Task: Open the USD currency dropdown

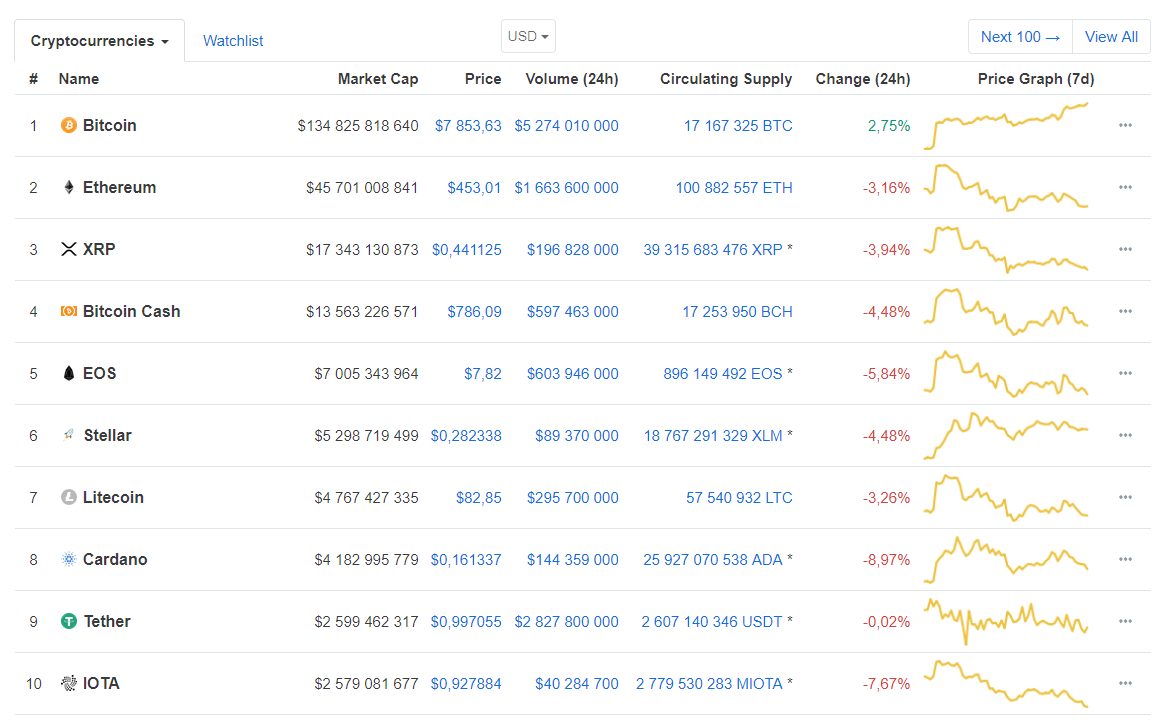Action: coord(528,36)
